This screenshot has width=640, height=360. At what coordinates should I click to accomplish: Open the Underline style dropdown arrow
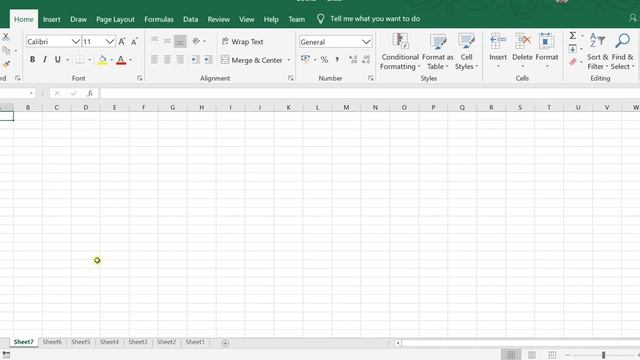click(x=67, y=60)
